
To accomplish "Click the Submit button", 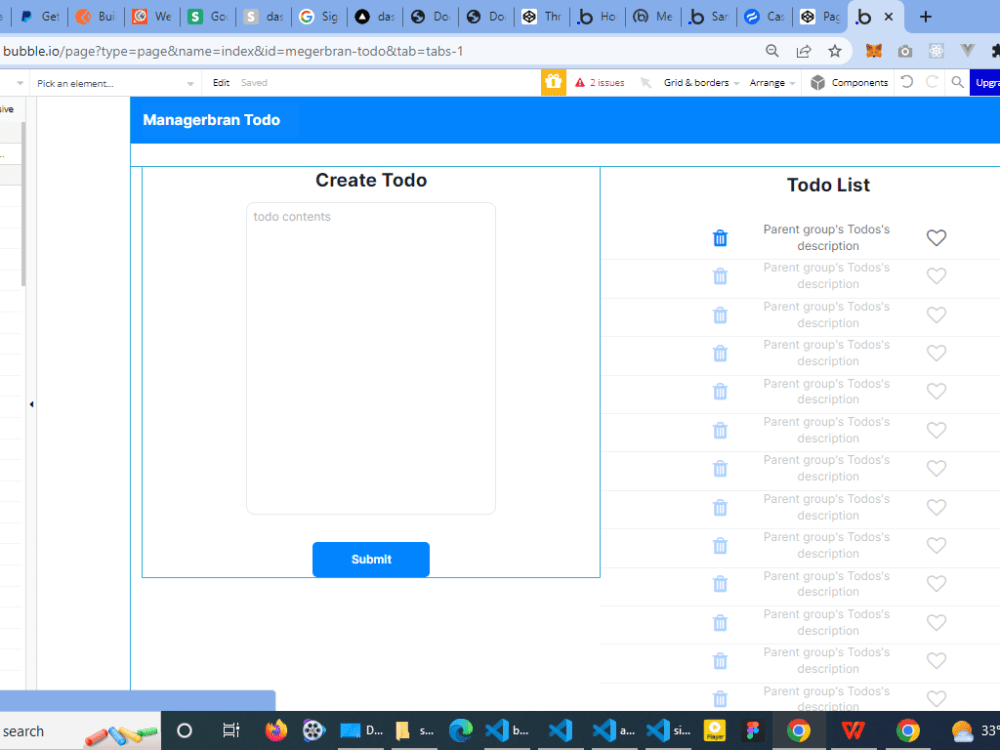I will pos(371,559).
